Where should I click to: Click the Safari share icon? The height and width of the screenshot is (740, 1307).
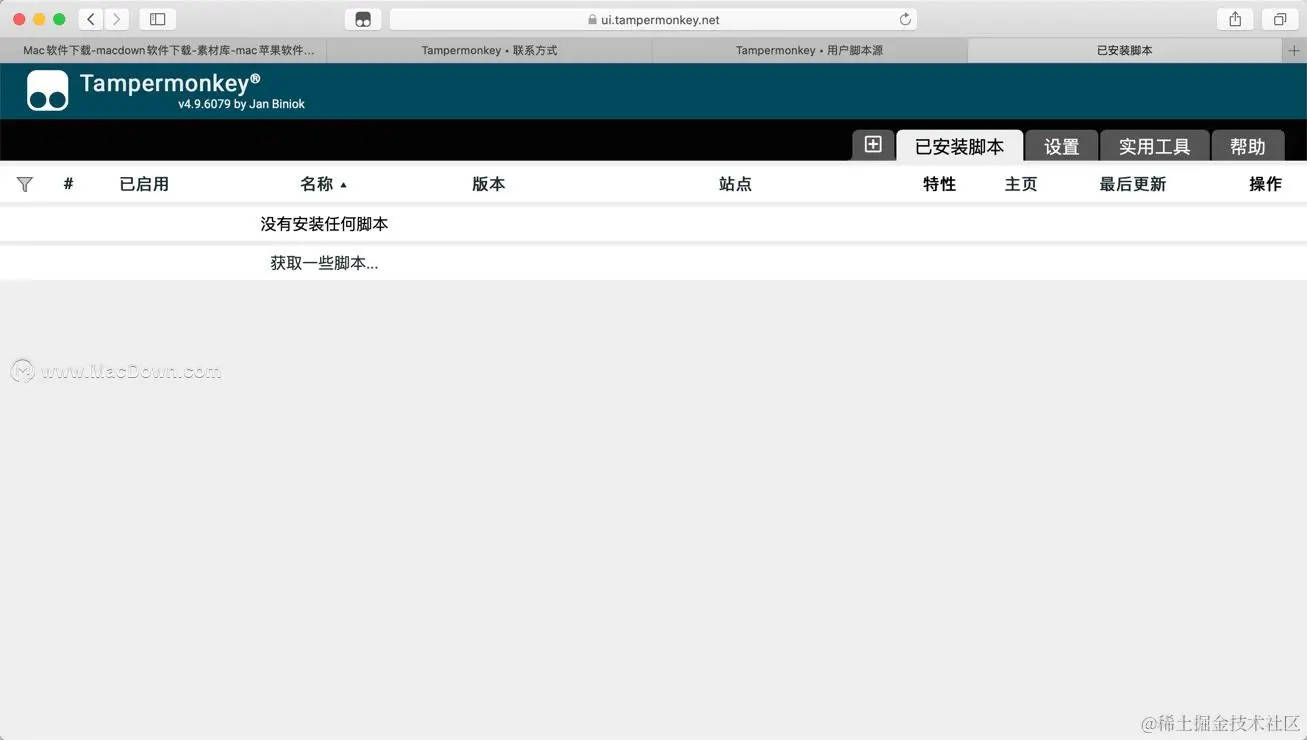(x=1234, y=18)
